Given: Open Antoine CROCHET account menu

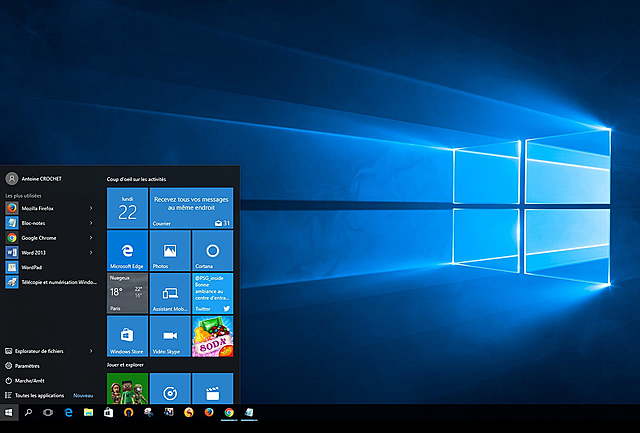Looking at the screenshot, I should pyautogui.click(x=34, y=178).
